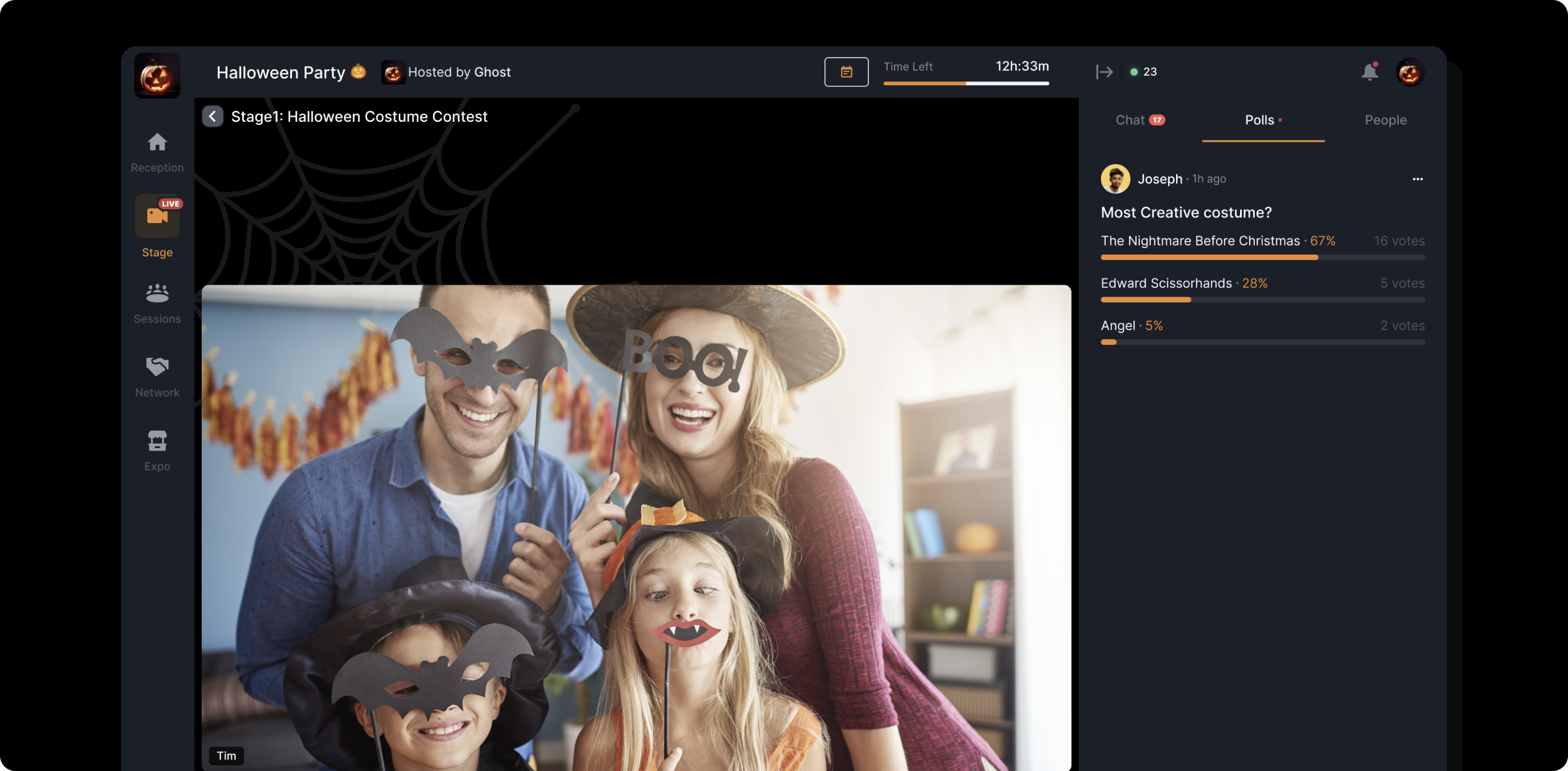
Task: Click the 5 votes count
Action: click(1403, 283)
